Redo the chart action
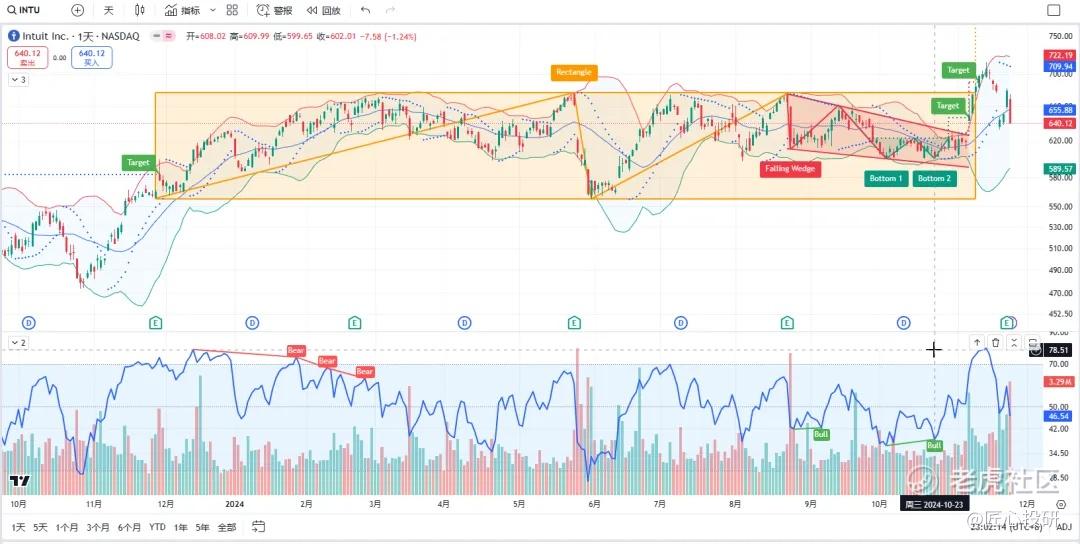The height and width of the screenshot is (544, 1080). coord(391,10)
